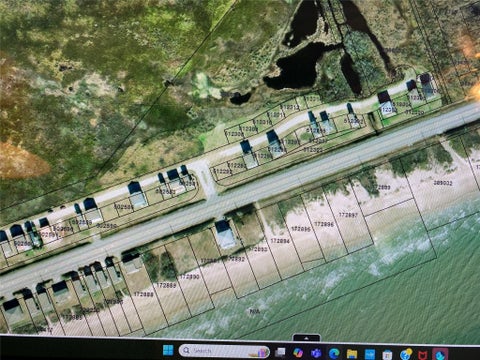Open File Explorer folder icon
The image size is (480, 360).
(x=352, y=353)
